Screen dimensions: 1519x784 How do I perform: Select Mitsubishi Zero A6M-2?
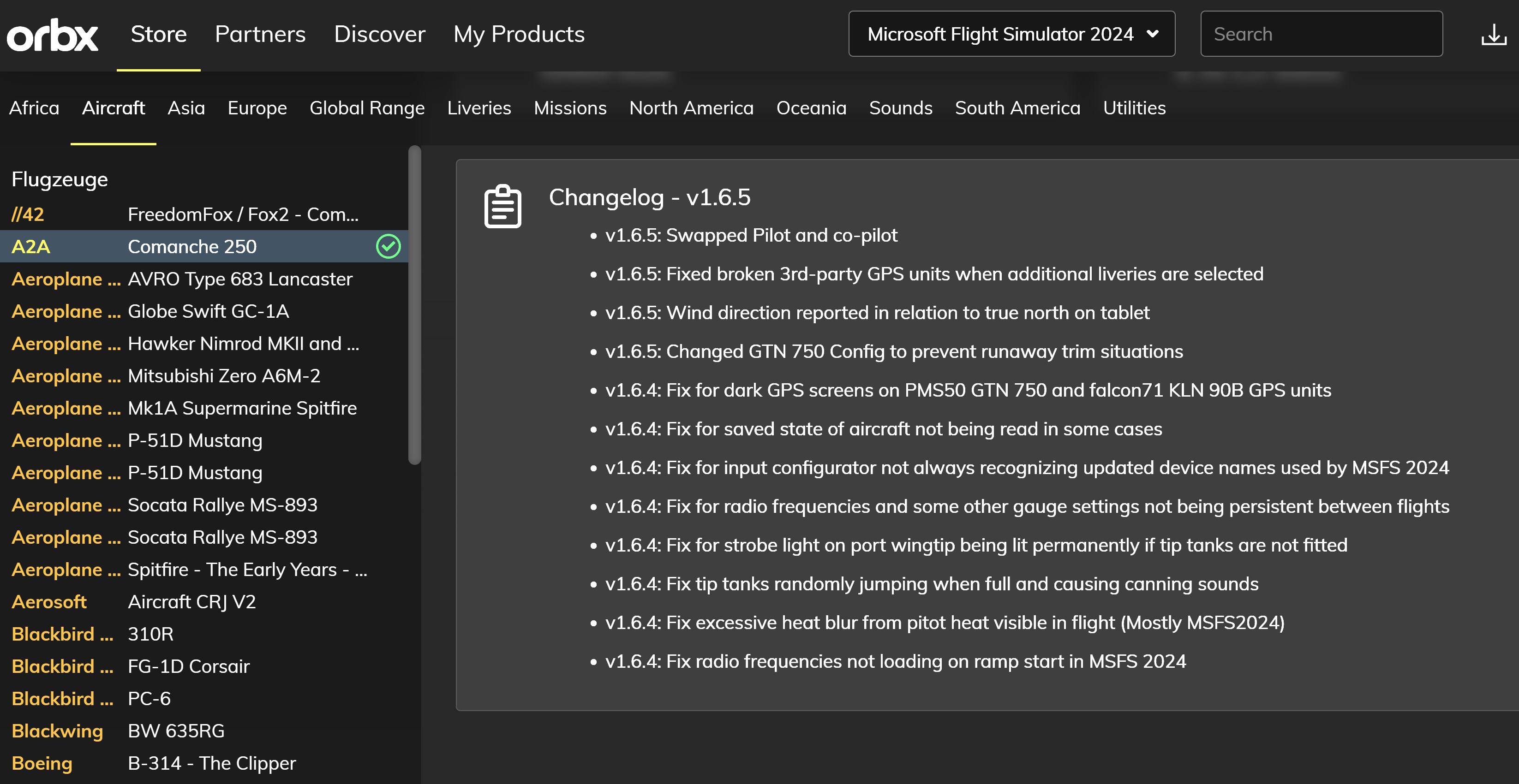point(204,376)
